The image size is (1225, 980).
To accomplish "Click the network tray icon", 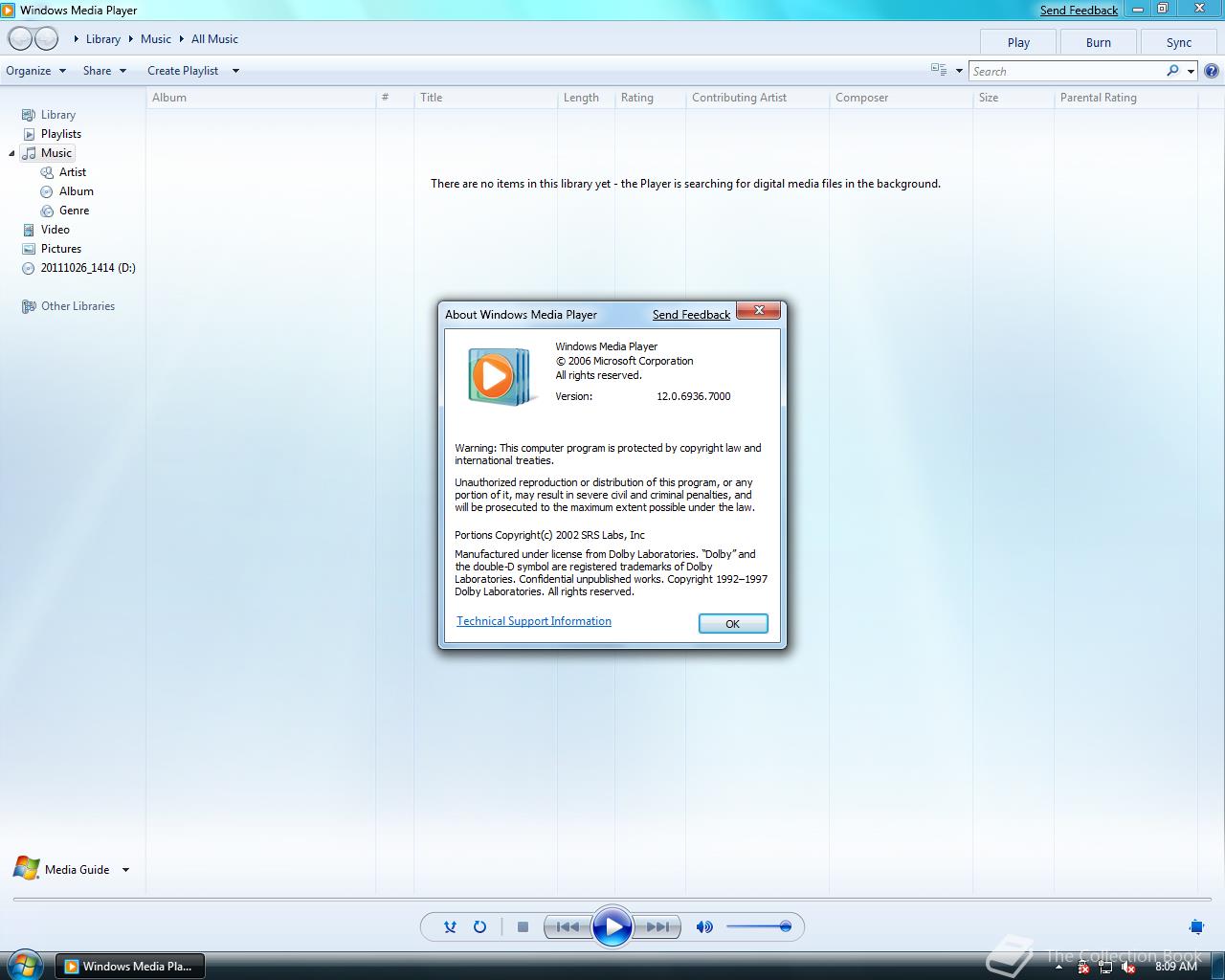I will 1105,967.
